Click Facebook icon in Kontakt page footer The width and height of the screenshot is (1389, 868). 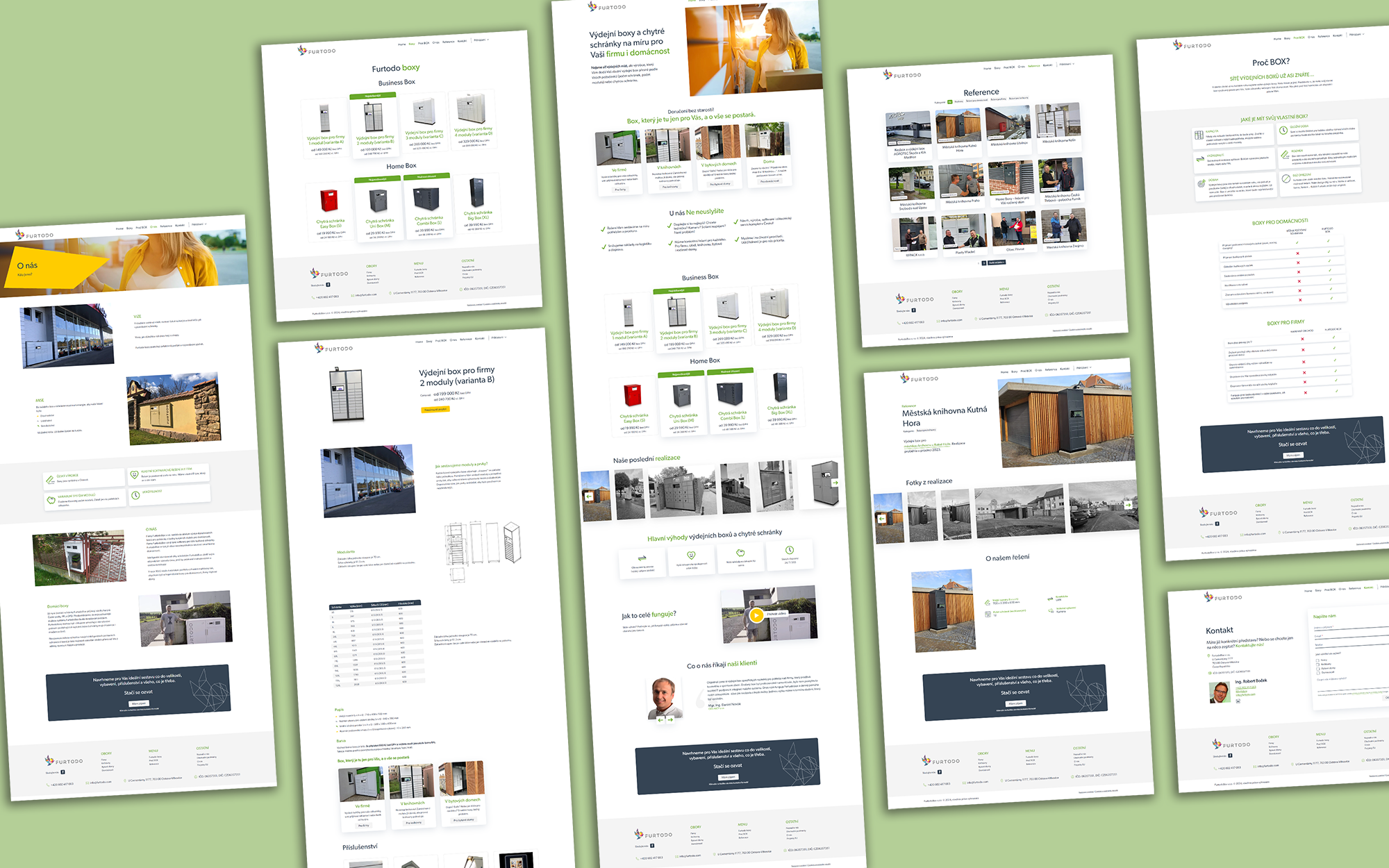tap(1230, 755)
